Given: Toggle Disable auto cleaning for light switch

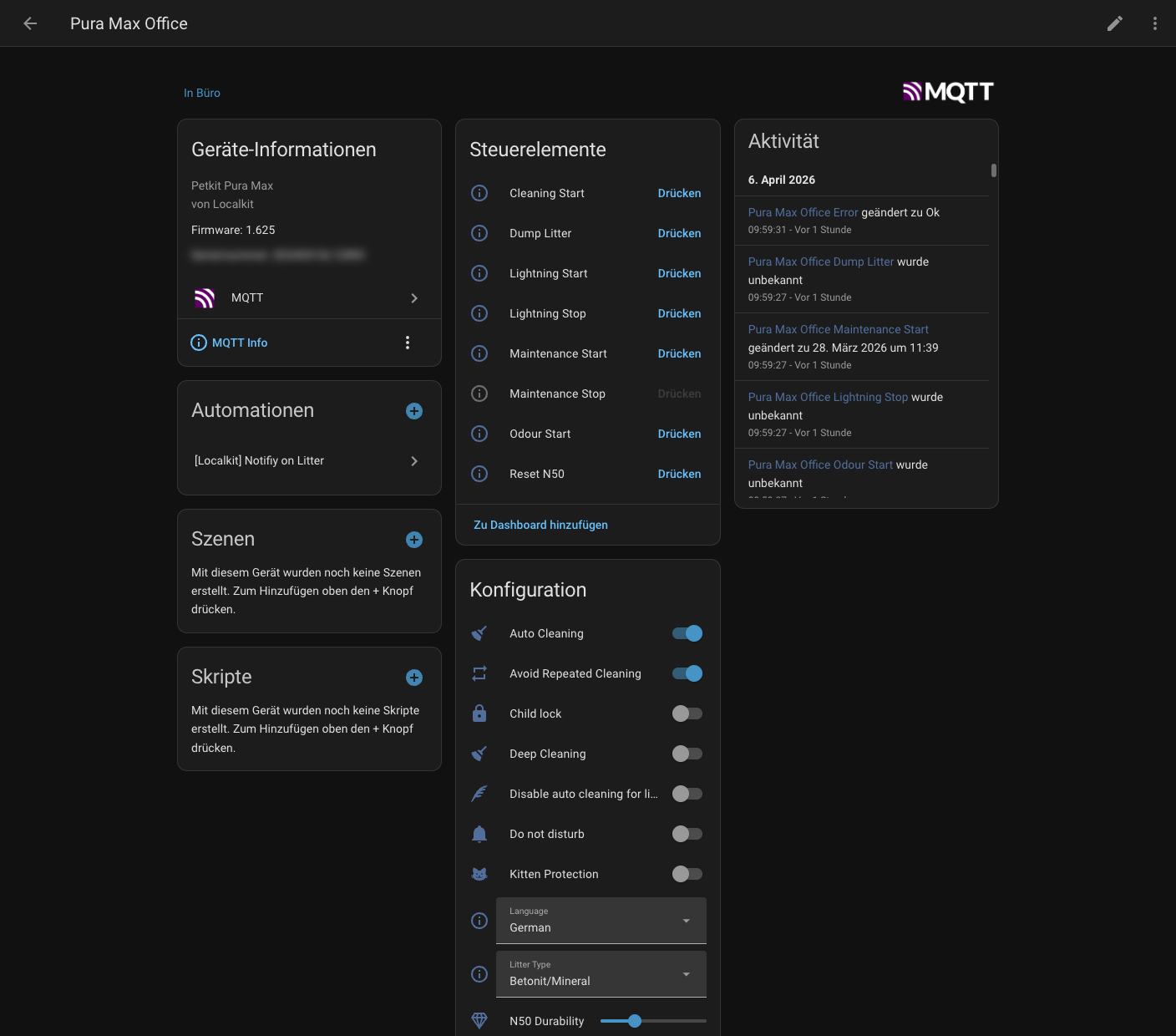Looking at the screenshot, I should point(687,794).
